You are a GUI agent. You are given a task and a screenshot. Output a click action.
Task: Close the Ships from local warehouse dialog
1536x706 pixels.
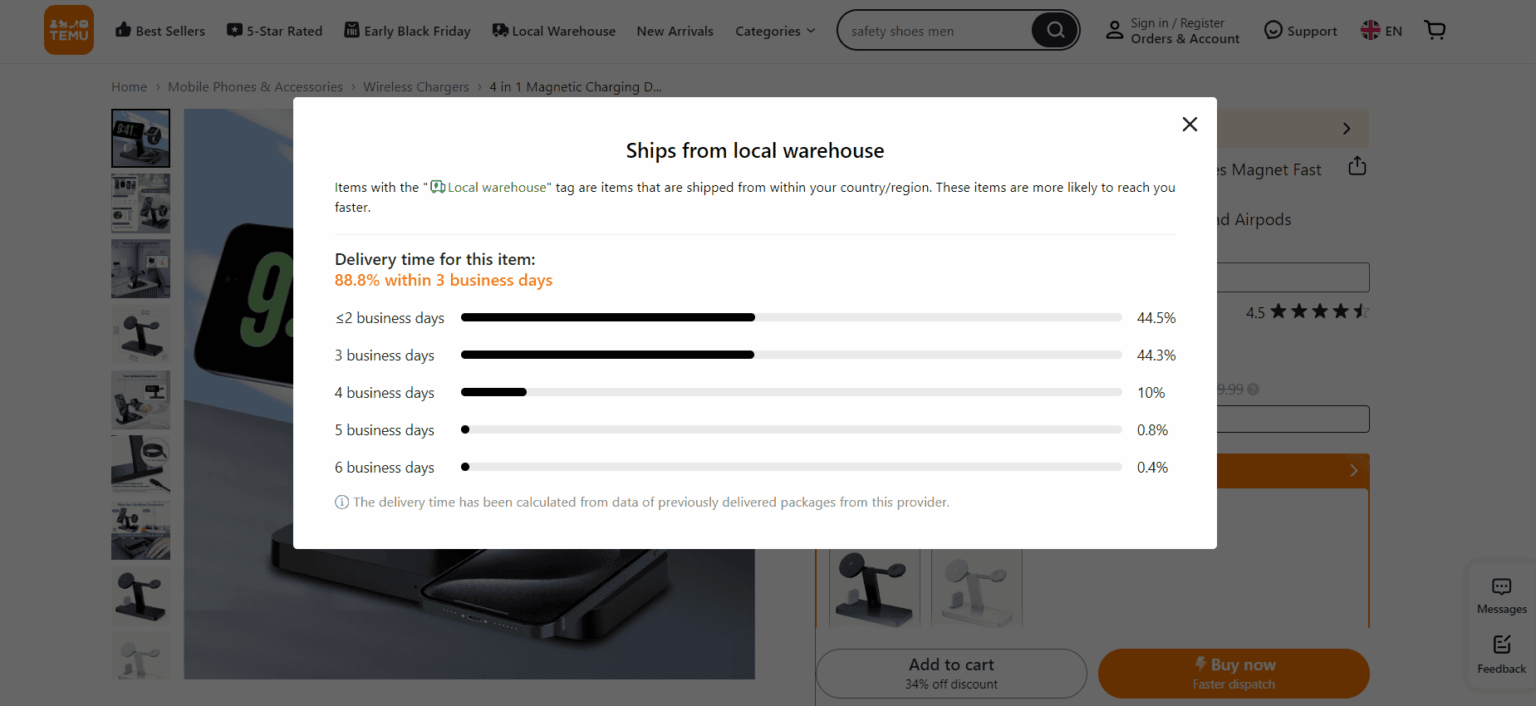click(x=1189, y=124)
